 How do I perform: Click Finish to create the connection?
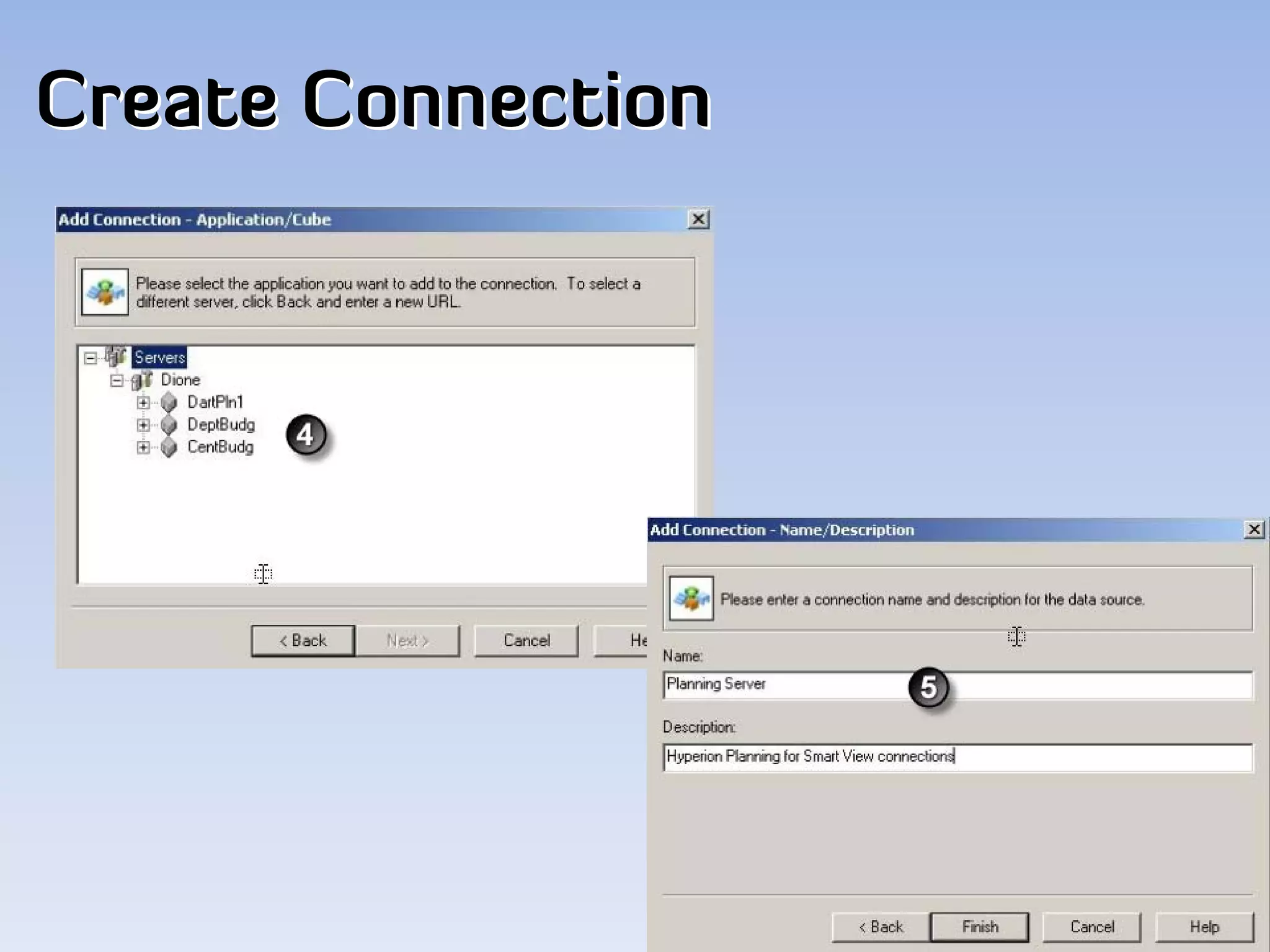coord(980,927)
